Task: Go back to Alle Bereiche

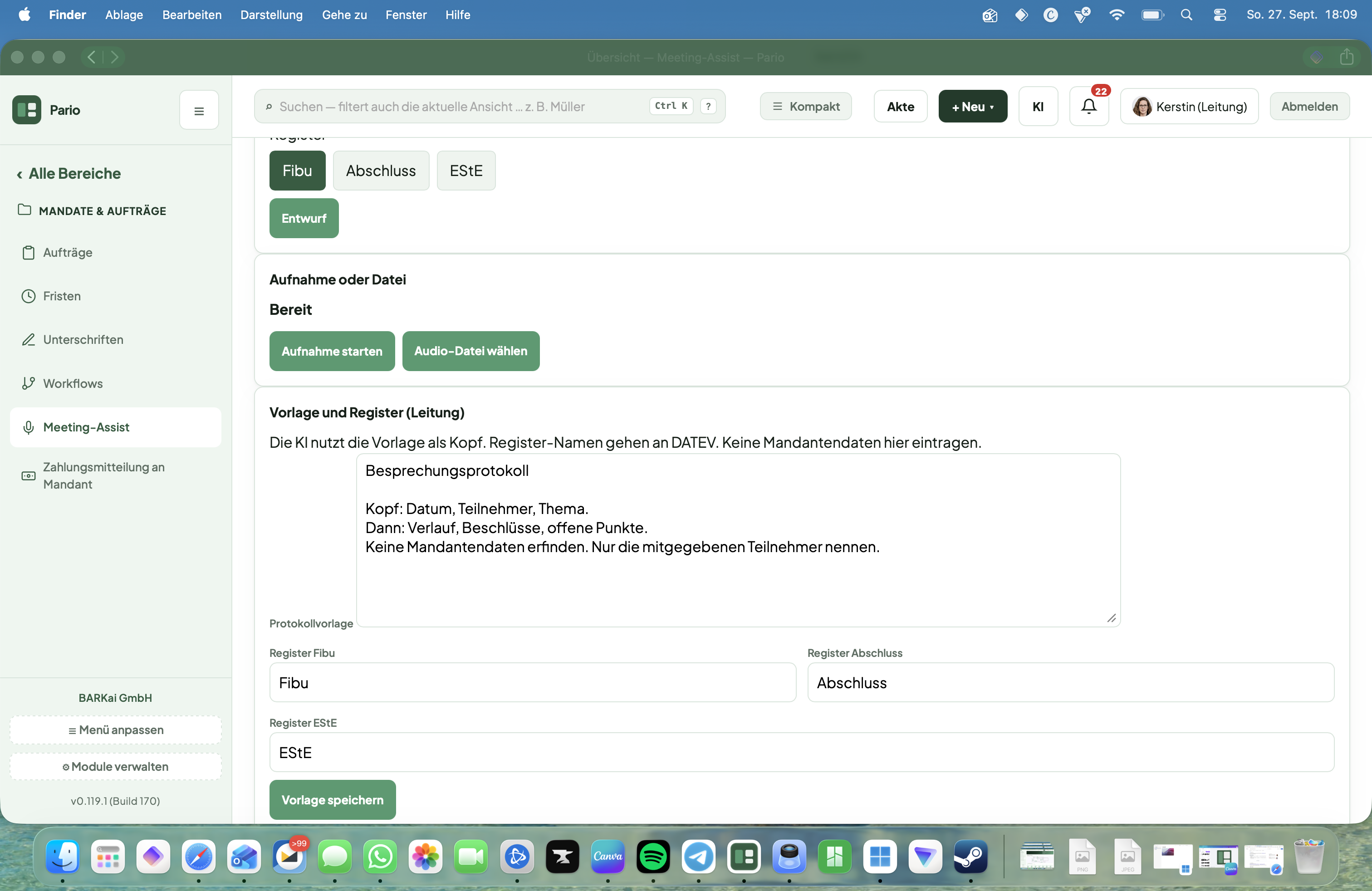Action: pyautogui.click(x=69, y=173)
